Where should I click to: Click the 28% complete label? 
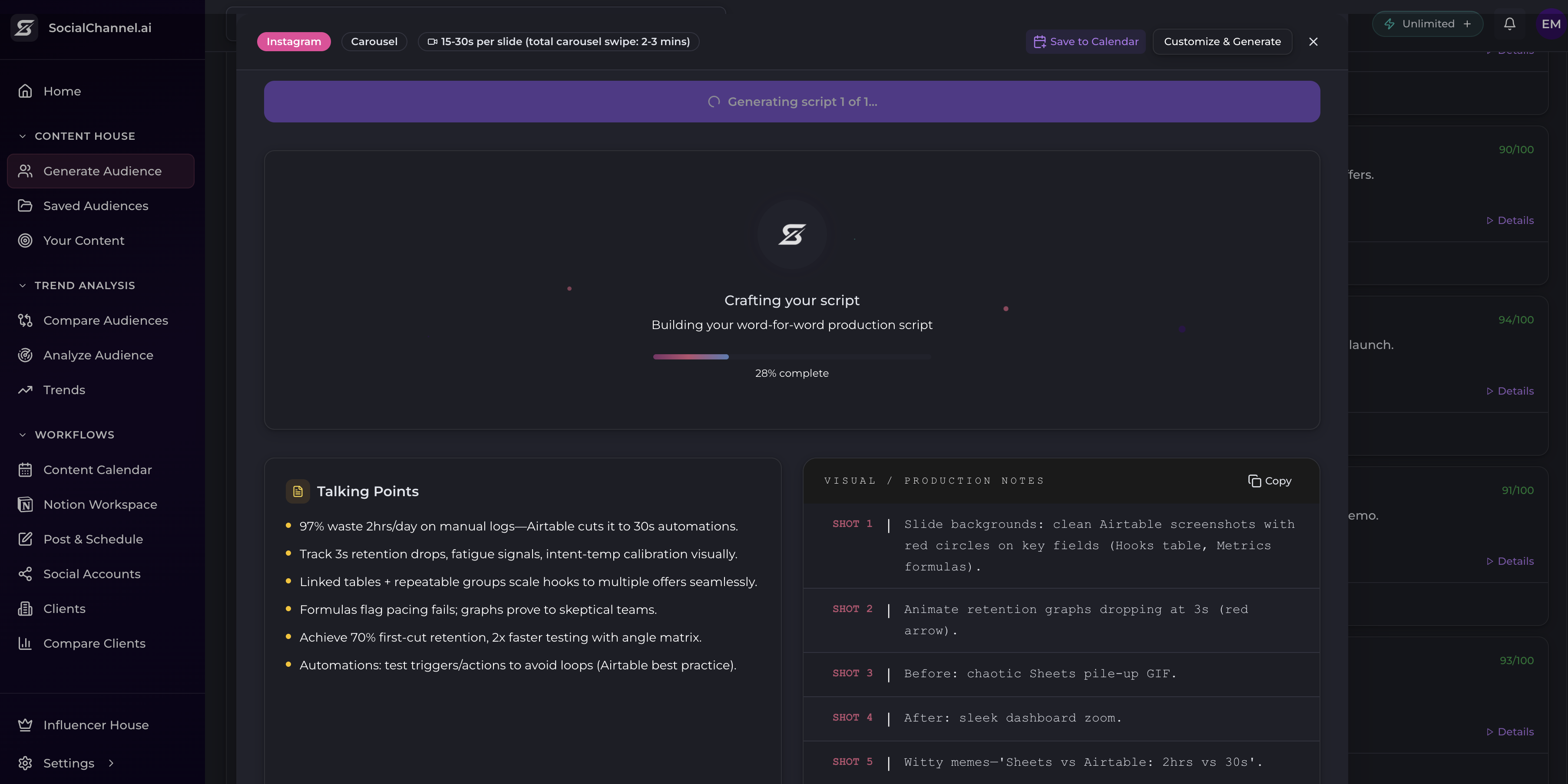[x=792, y=373]
